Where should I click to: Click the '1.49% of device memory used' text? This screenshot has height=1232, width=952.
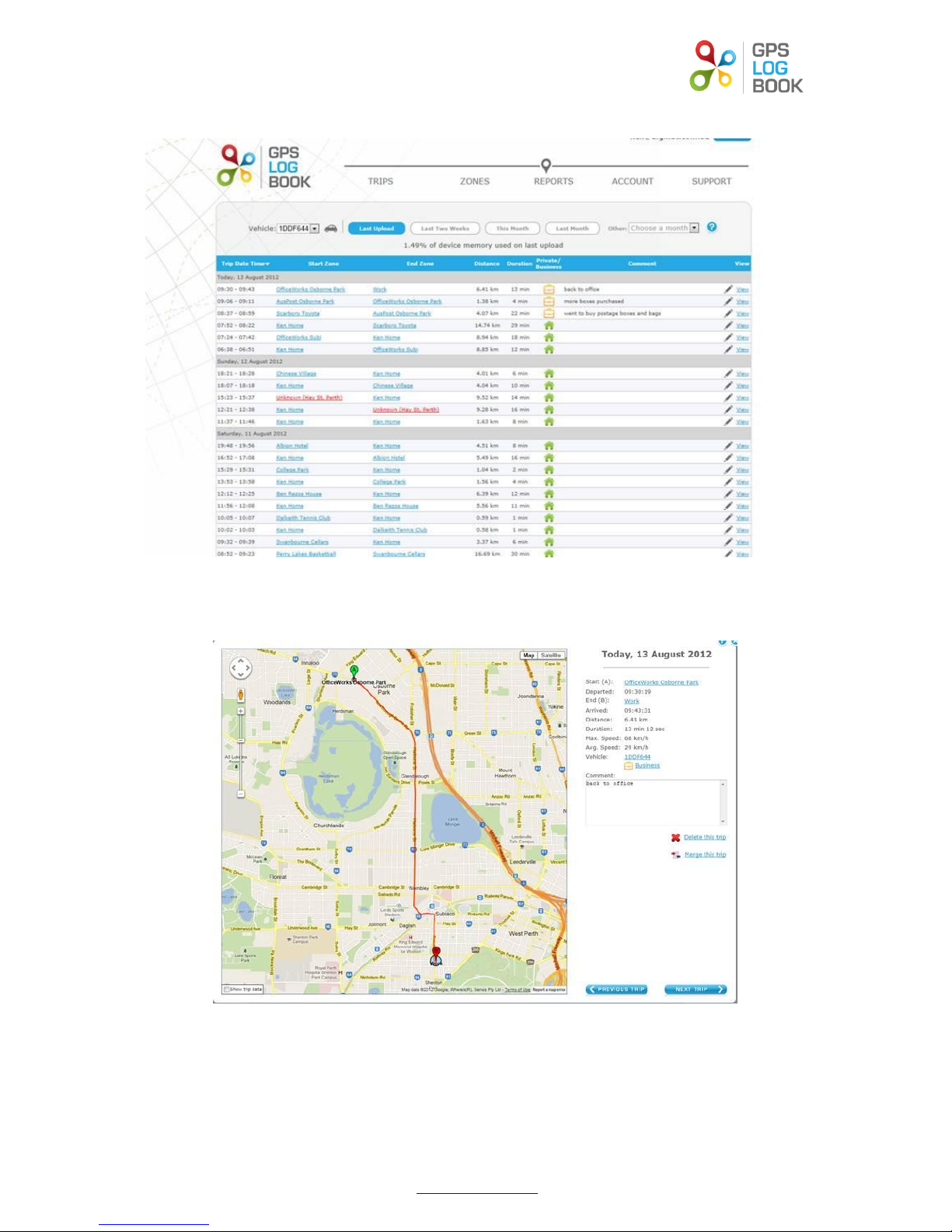click(483, 246)
